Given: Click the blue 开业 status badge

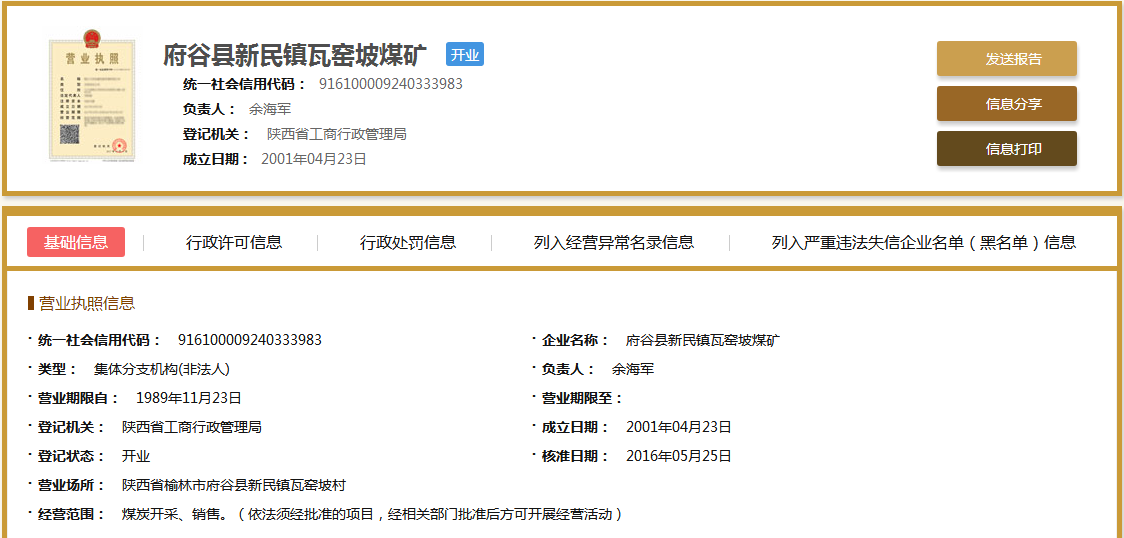Looking at the screenshot, I should (x=464, y=55).
